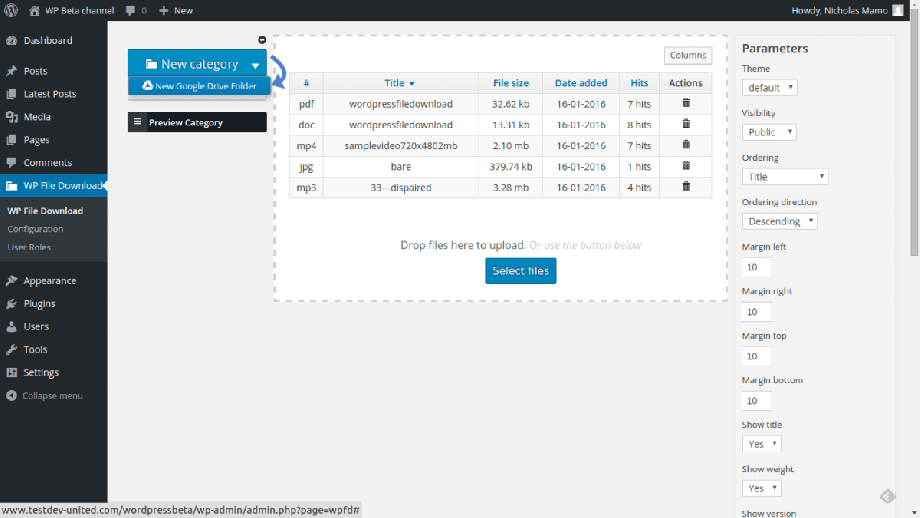Click the Select files button
This screenshot has width=920, height=518.
[520, 270]
